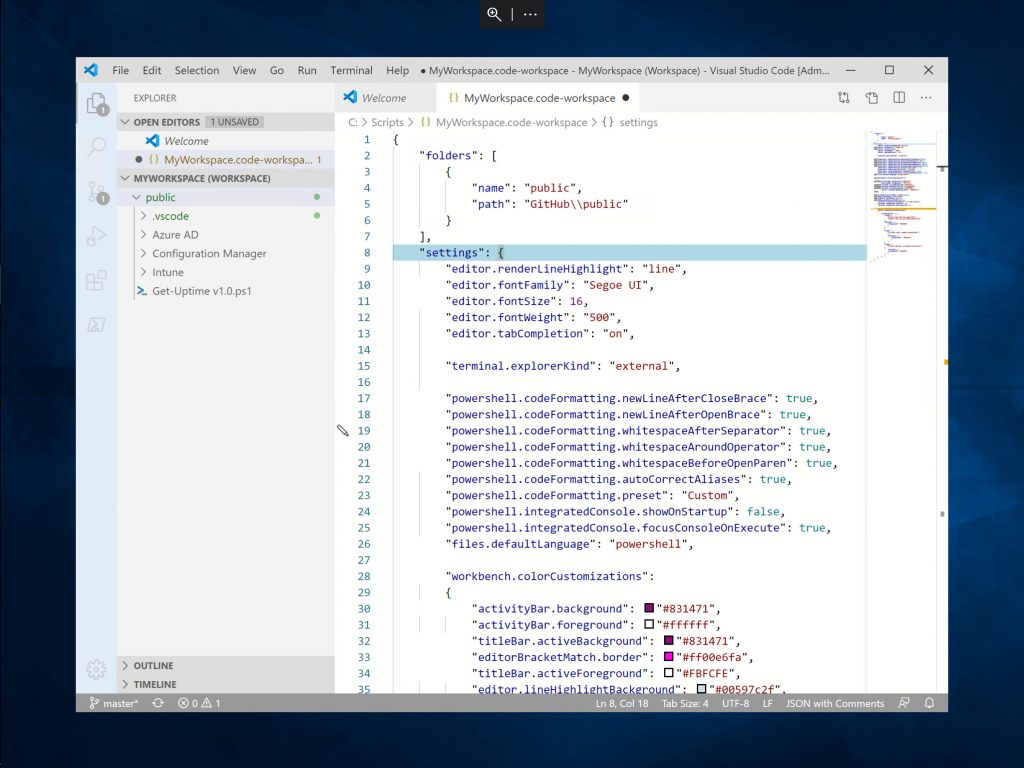This screenshot has width=1024, height=768.
Task: Open the Extensions view
Action: (x=96, y=281)
